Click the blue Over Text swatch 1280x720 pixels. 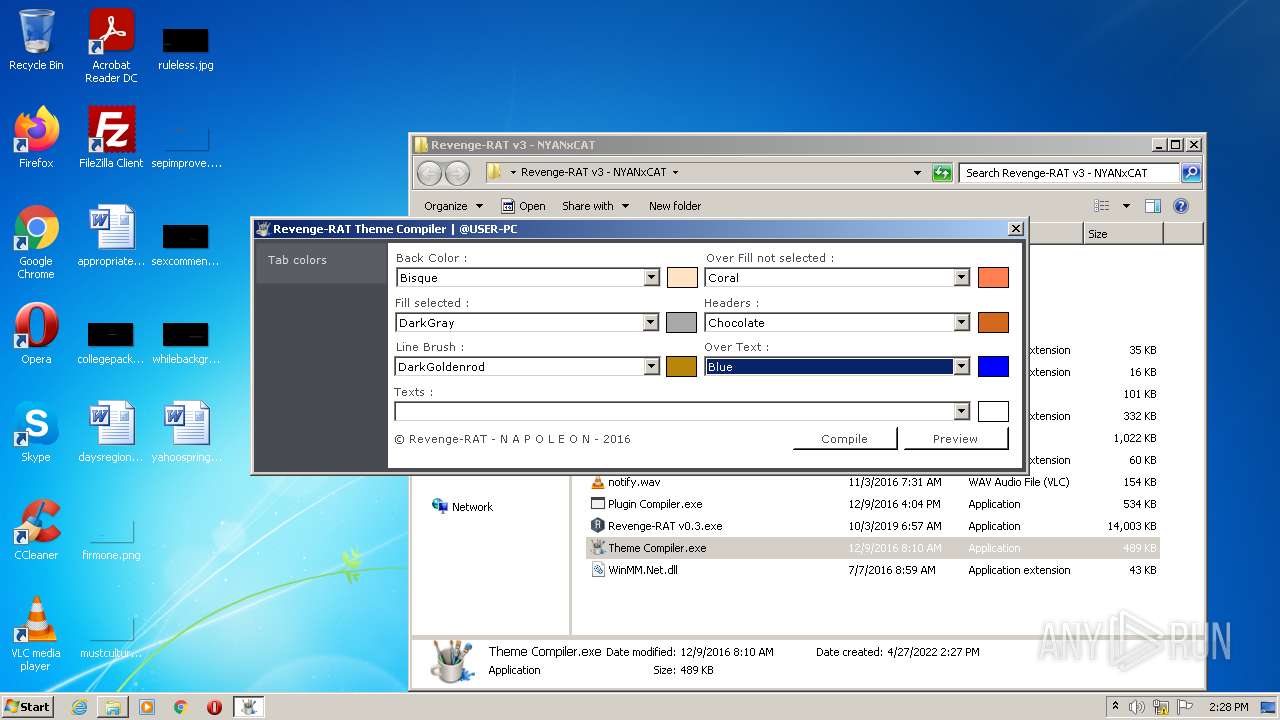(993, 366)
